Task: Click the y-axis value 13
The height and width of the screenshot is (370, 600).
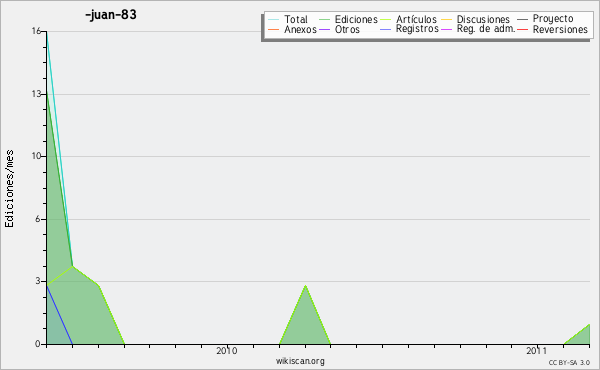Action: 36,94
